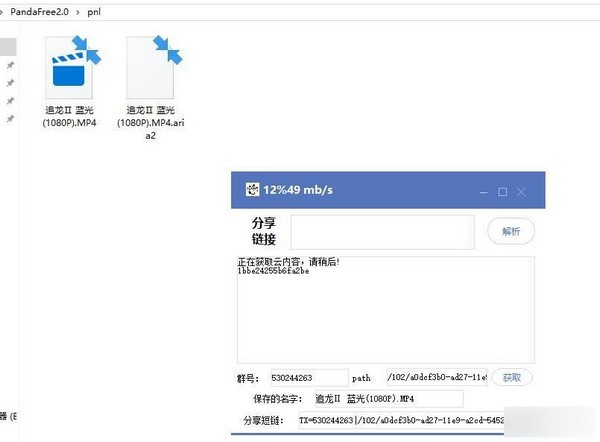Viewport: 600px width, 442px height.
Task: Click the 分享链接 share link input box
Action: point(382,232)
